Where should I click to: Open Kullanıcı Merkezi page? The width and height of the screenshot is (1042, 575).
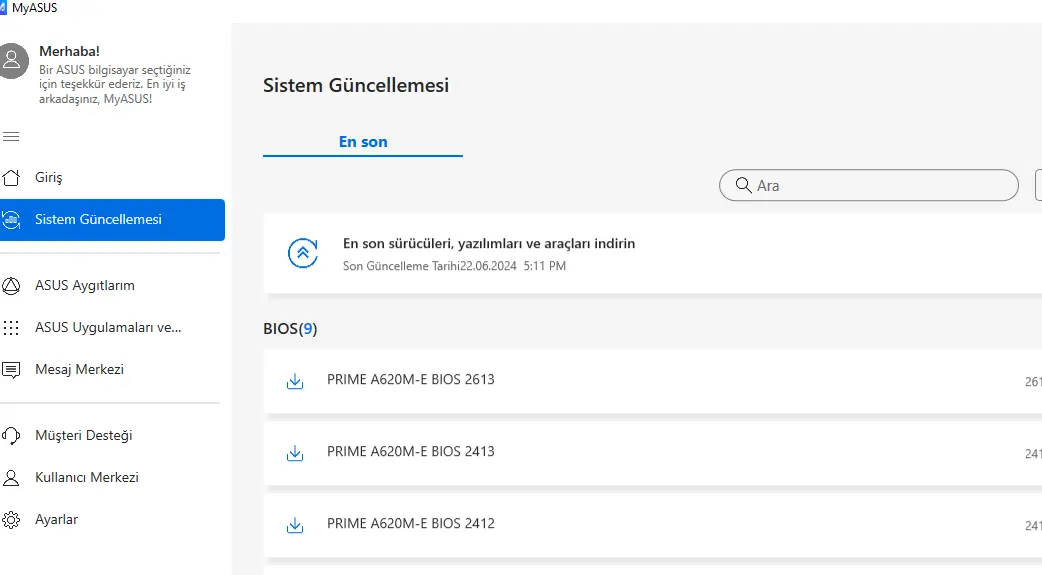[112, 477]
